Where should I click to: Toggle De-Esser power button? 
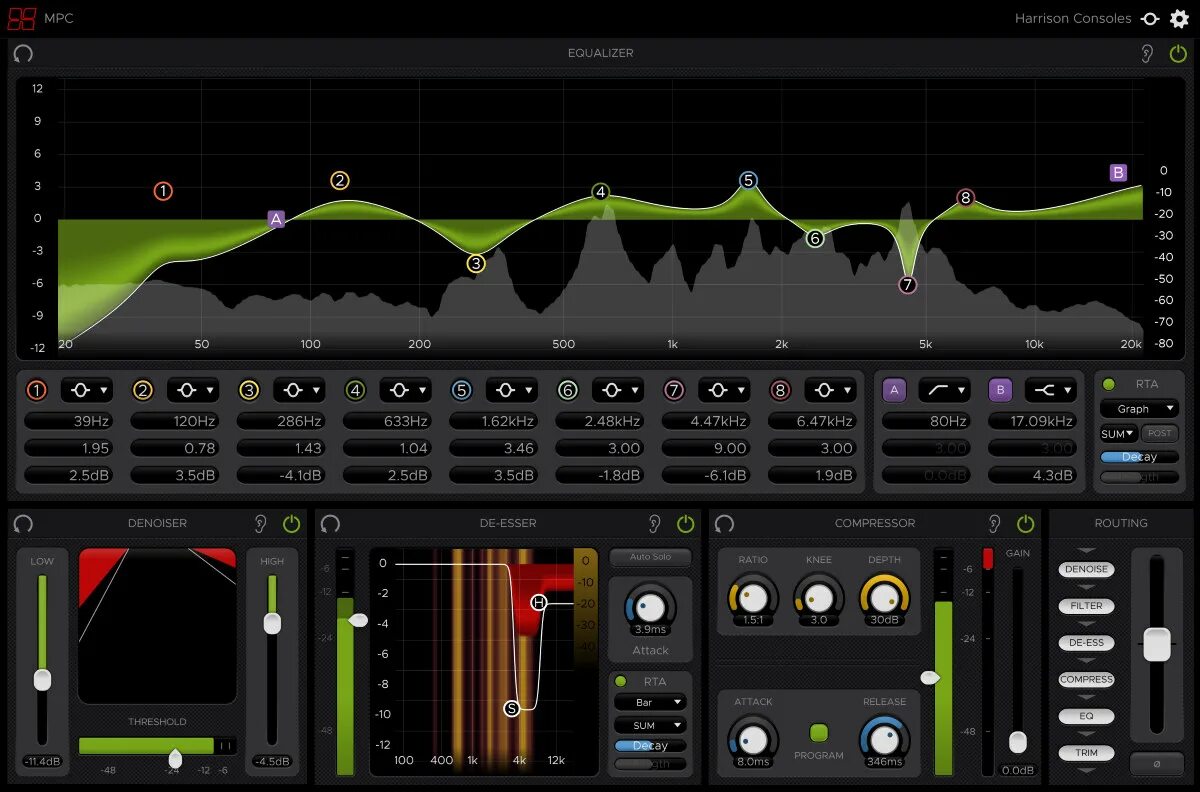pos(685,523)
